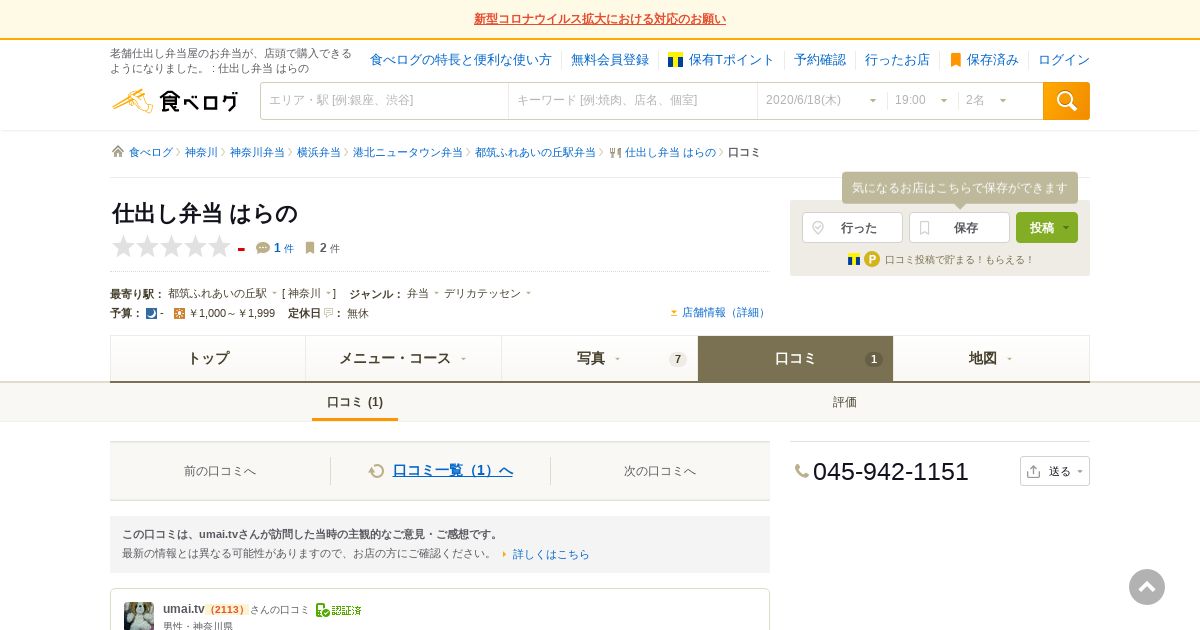Open the Tabelog logo homepage
Screen dimensions: 1200x630
[x=175, y=101]
